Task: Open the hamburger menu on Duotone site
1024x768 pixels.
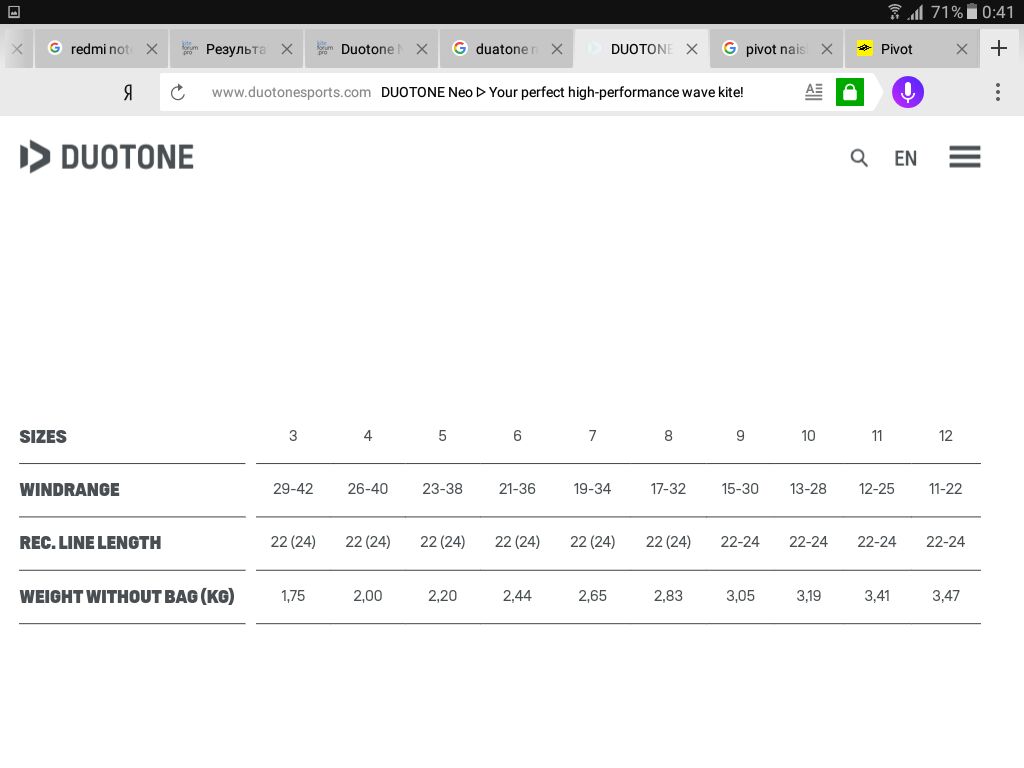Action: point(965,157)
